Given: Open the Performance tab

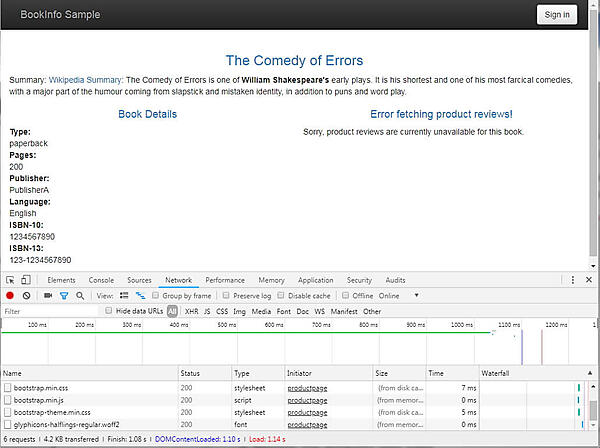Looking at the screenshot, I should (225, 281).
